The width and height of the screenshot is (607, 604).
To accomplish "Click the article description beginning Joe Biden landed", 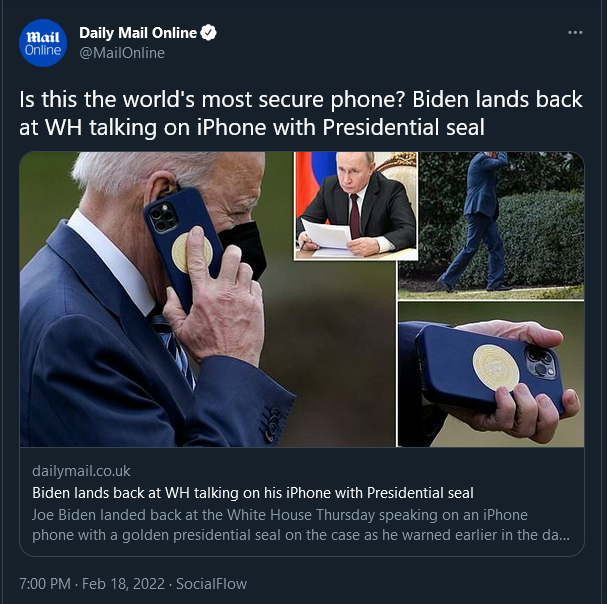I will [x=301, y=525].
